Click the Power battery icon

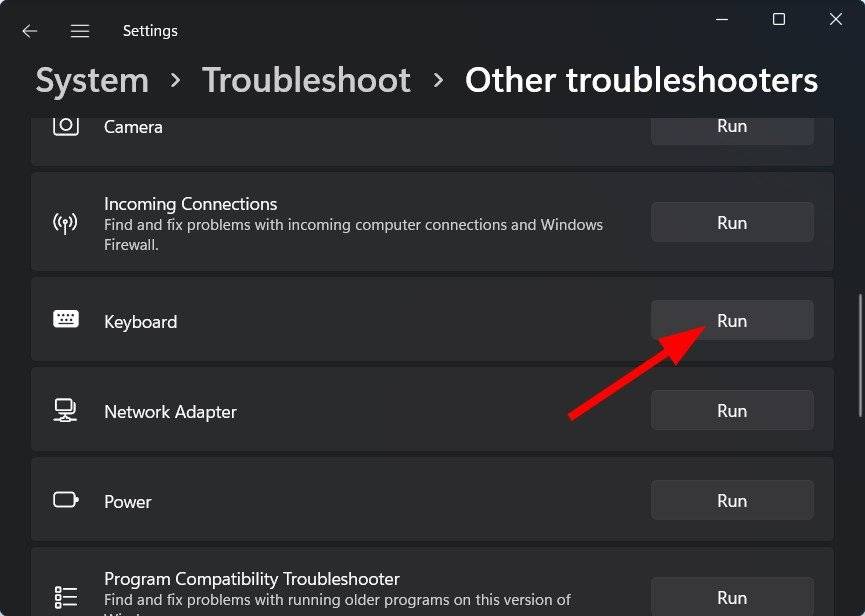pyautogui.click(x=65, y=500)
